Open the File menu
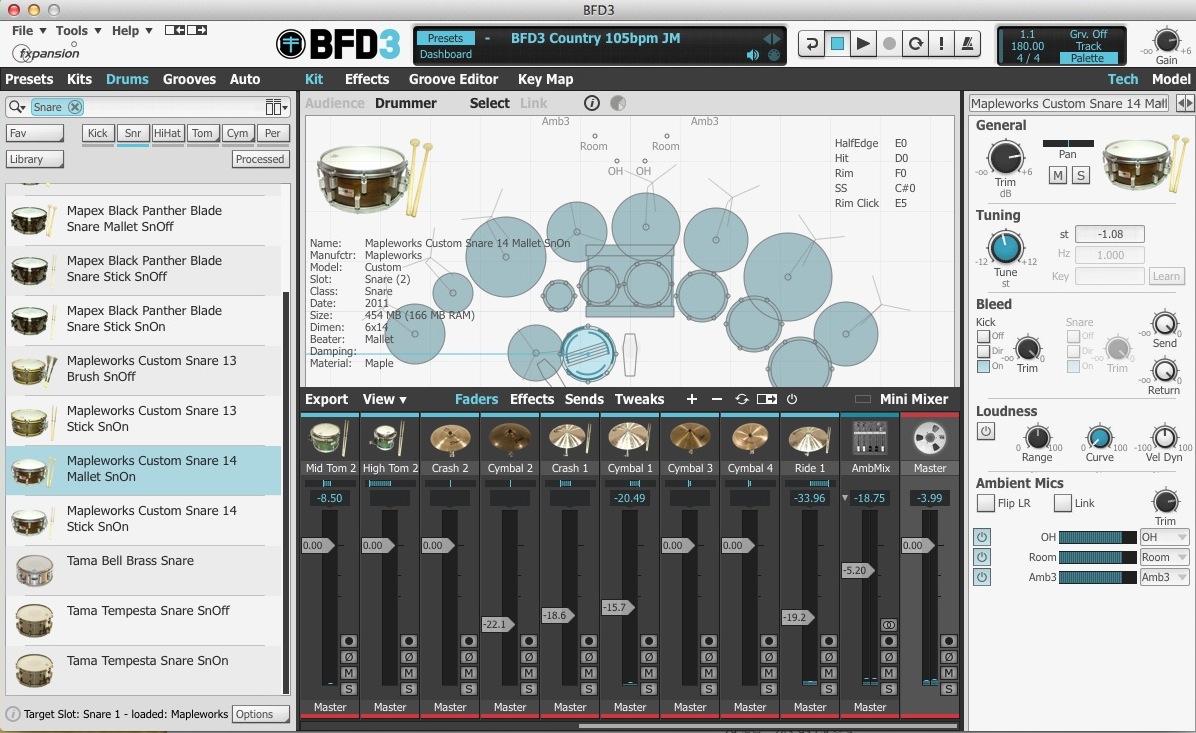Screen dimensions: 1196x733 point(29,31)
